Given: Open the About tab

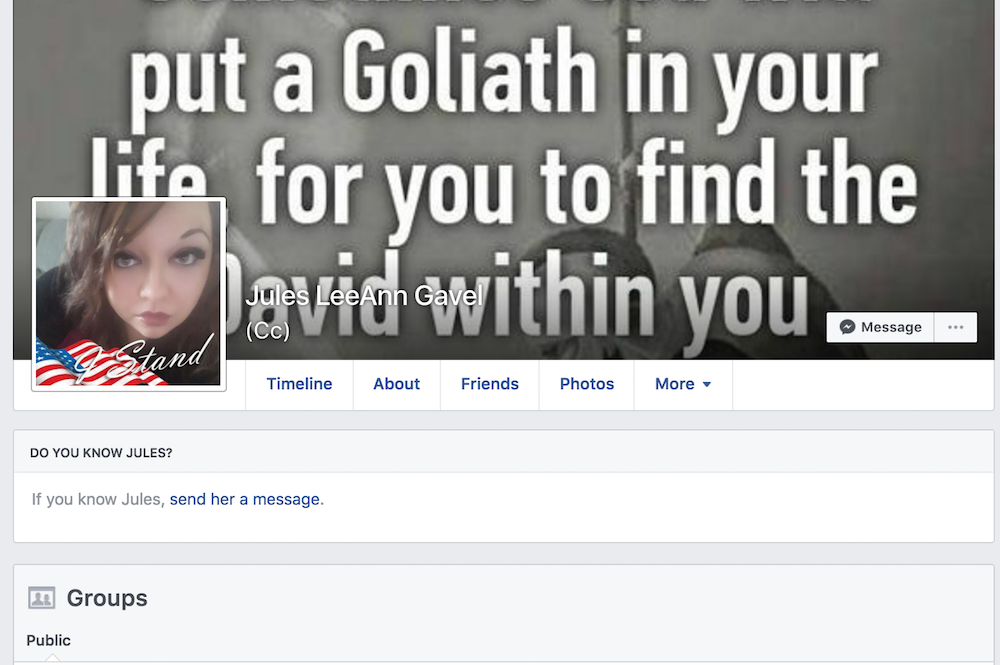Looking at the screenshot, I should pyautogui.click(x=397, y=384).
